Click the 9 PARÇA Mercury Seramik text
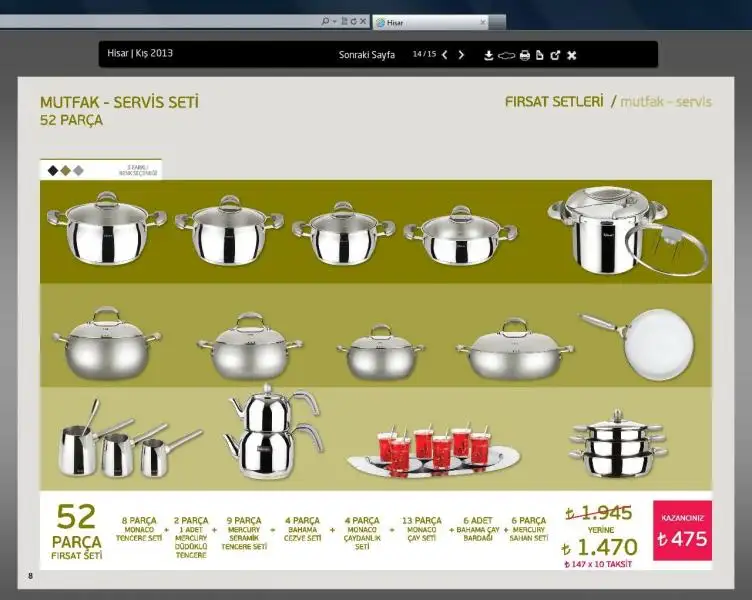Viewport: 752px width, 600px height. [x=244, y=533]
